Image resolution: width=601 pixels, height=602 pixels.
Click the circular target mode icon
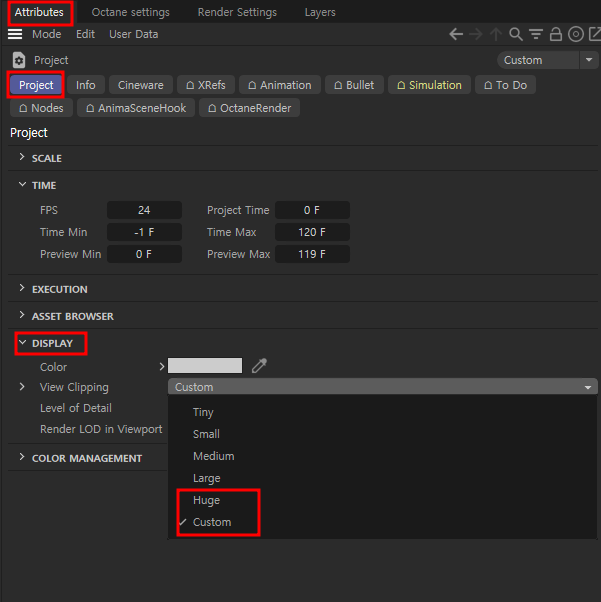pyautogui.click(x=575, y=34)
